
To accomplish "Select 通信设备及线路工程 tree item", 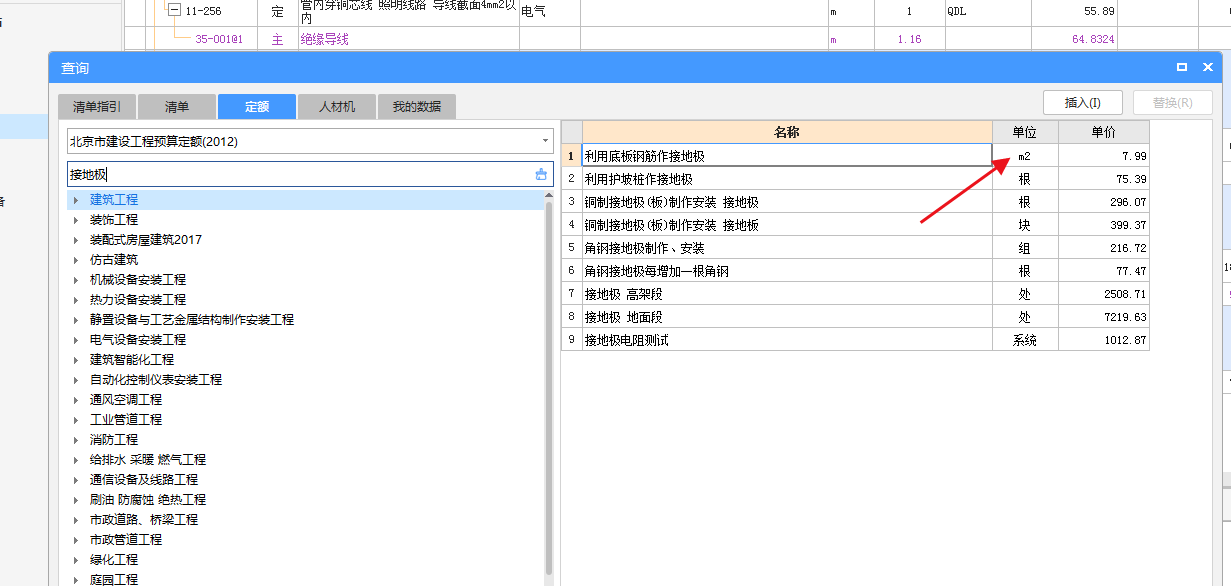I will [x=144, y=480].
